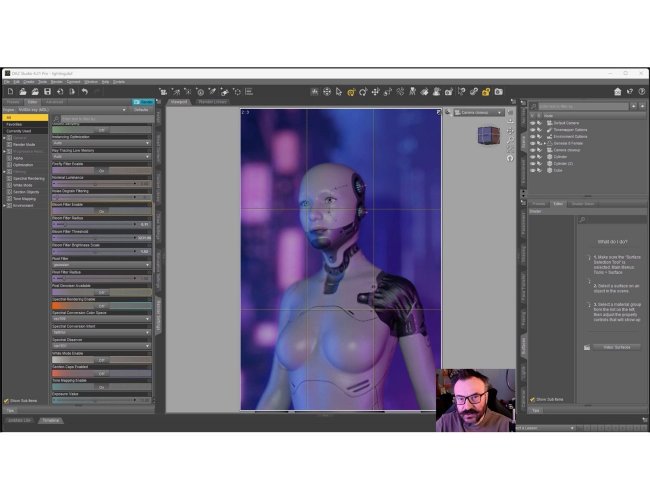The width and height of the screenshot is (650, 500).
Task: Open the viewport camera selection dropdown
Action: click(x=478, y=113)
